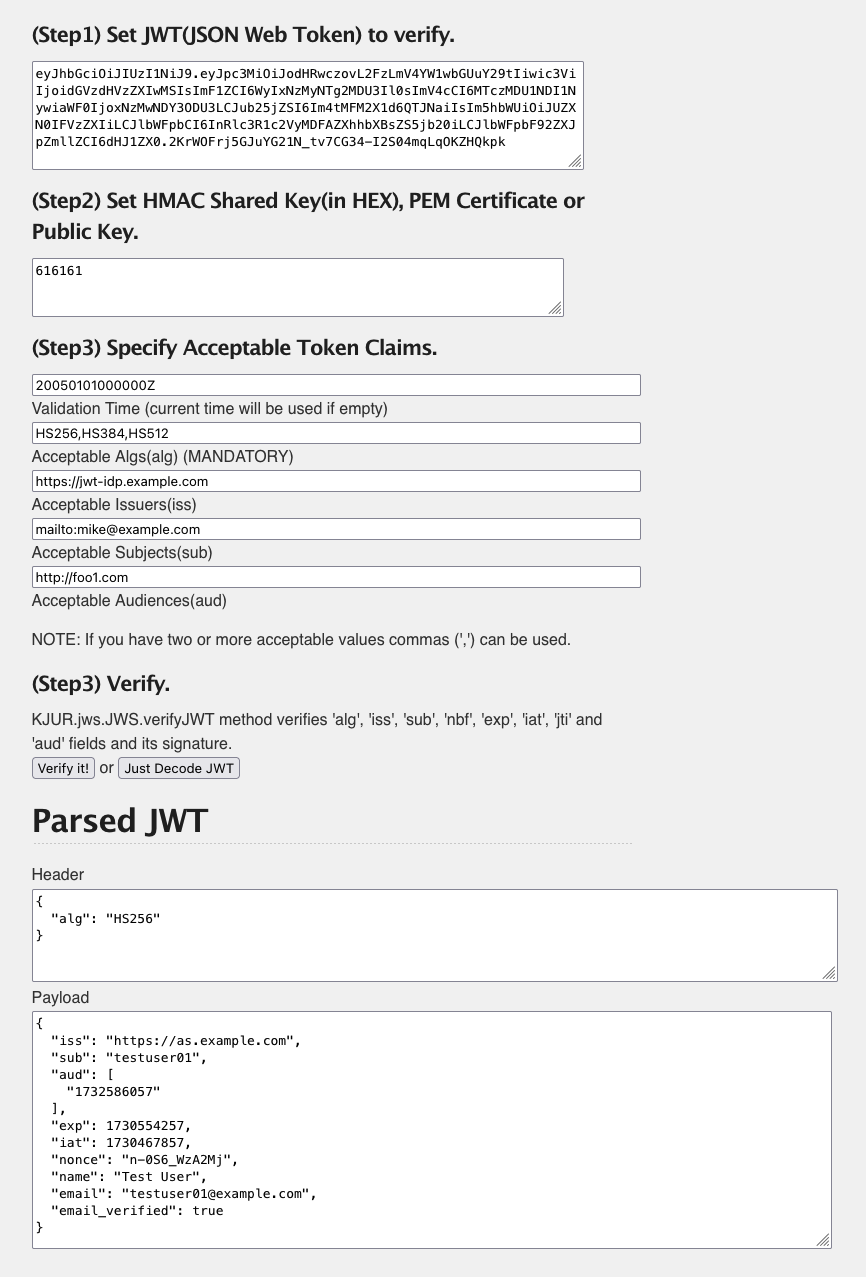Click the Parsed JWT heading
This screenshot has width=866, height=1277.
point(119,821)
